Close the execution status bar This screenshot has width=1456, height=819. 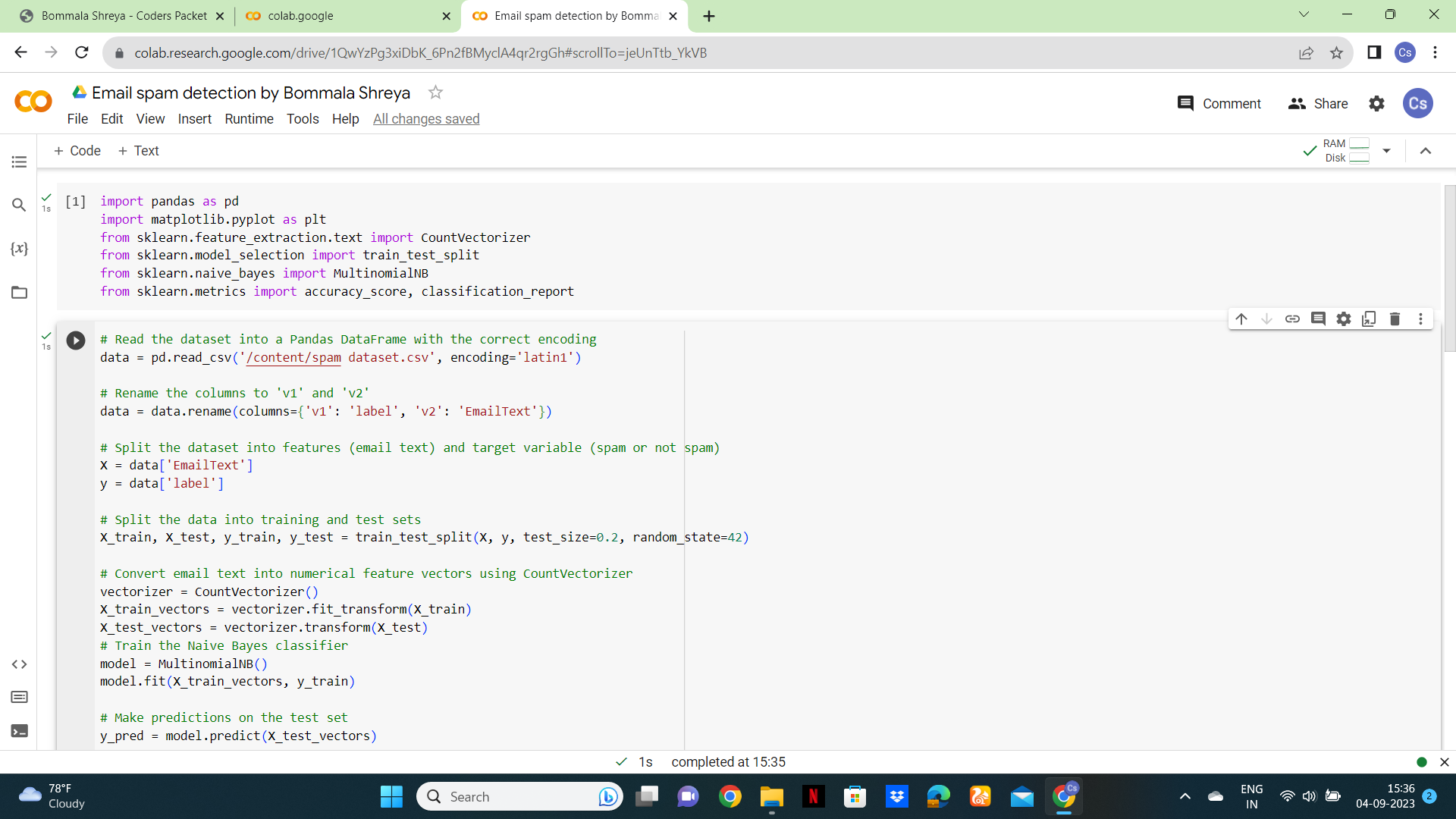pos(1444,762)
